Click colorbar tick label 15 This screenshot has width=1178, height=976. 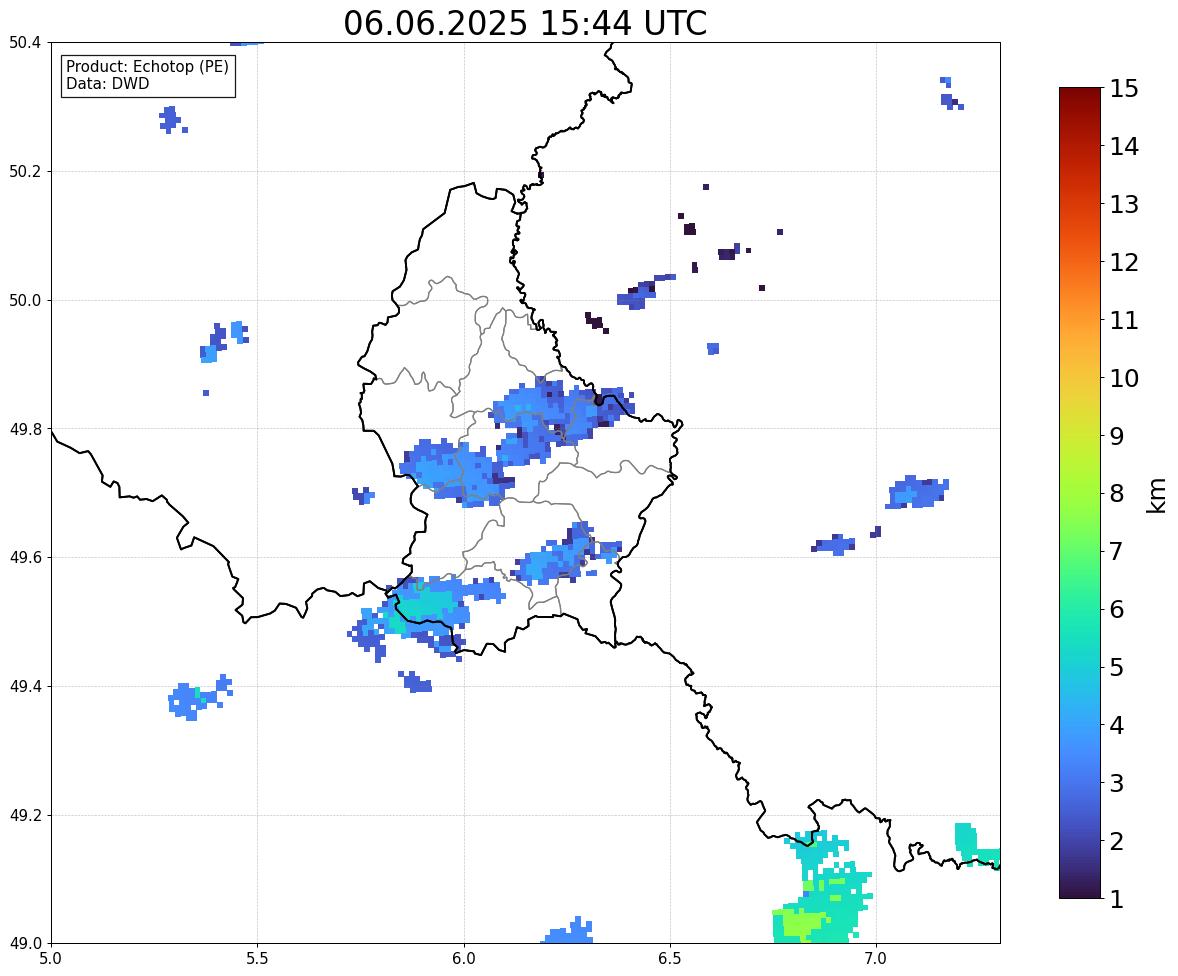pos(1124,89)
